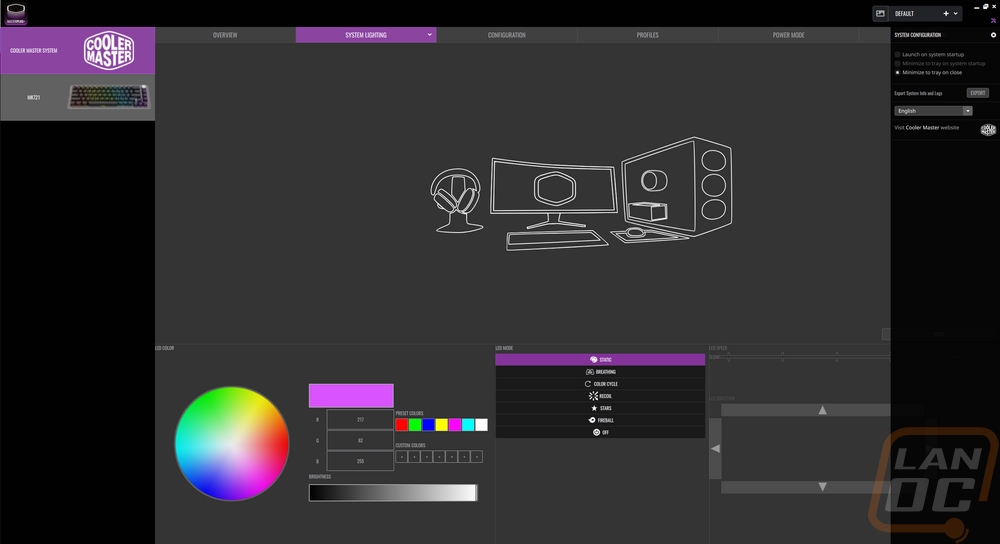The width and height of the screenshot is (1000, 544).
Task: Click the down arrow in LED direction
Action: (823, 487)
